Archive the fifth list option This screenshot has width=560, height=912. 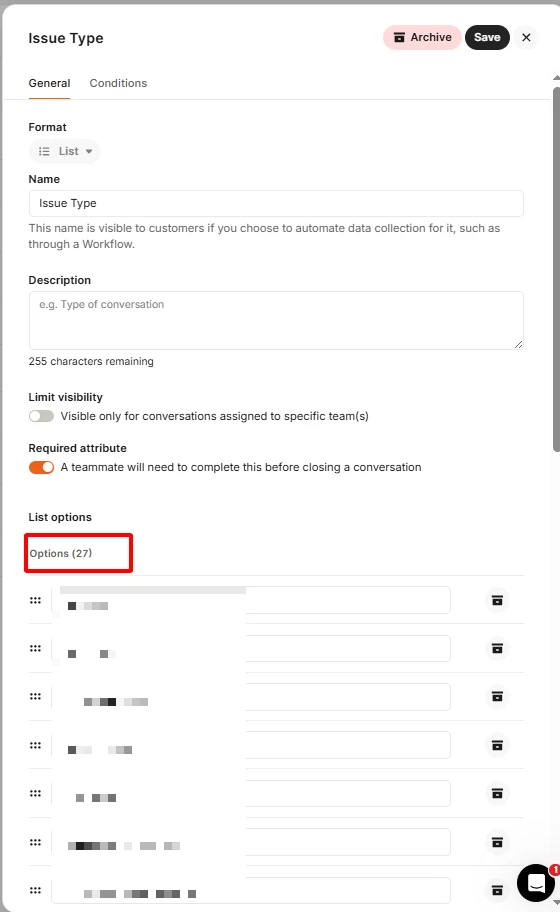pyautogui.click(x=497, y=793)
